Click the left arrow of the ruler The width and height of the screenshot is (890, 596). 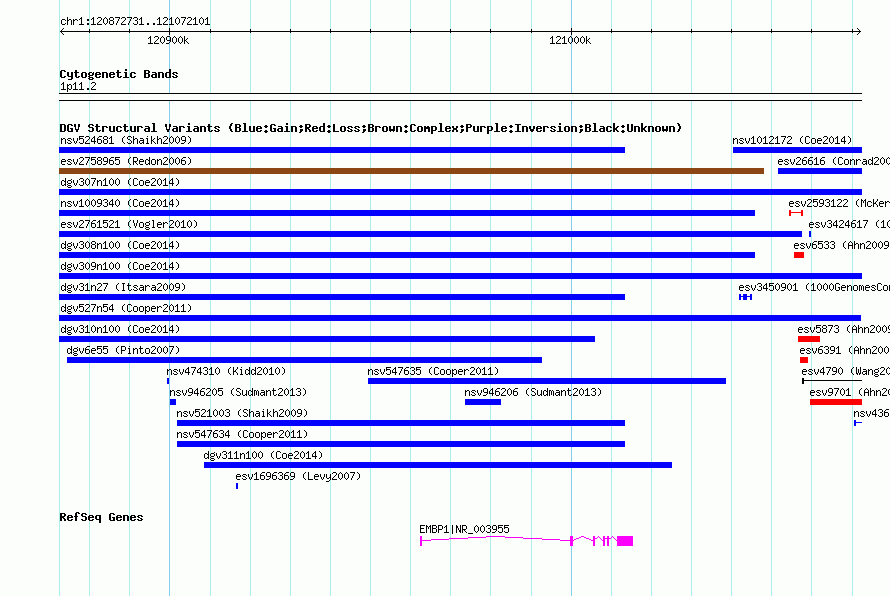click(x=62, y=31)
